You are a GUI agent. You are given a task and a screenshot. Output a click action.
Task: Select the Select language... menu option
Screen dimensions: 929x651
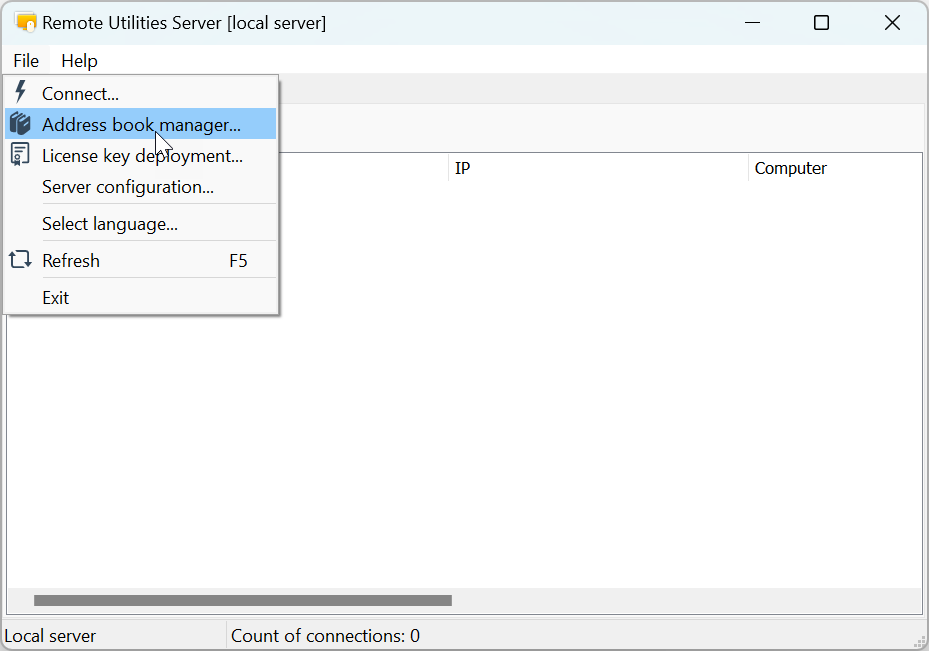109,224
